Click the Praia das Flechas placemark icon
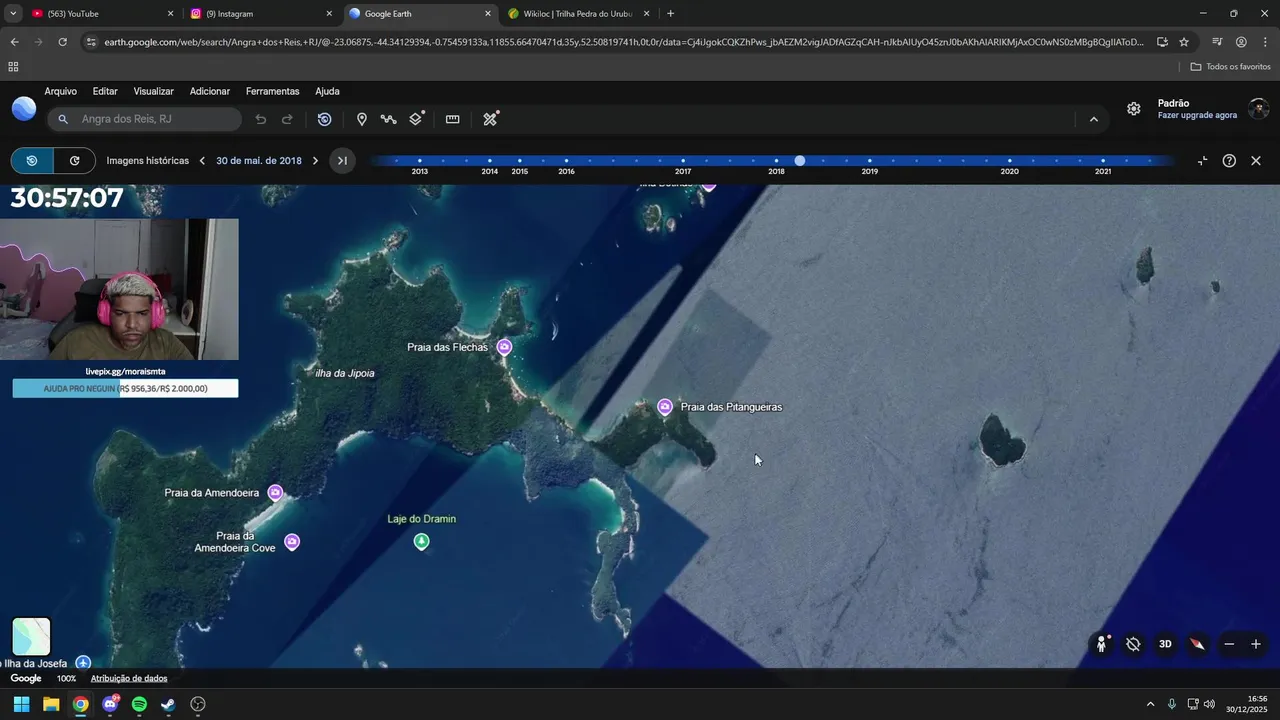The width and height of the screenshot is (1280, 720). coord(504,347)
